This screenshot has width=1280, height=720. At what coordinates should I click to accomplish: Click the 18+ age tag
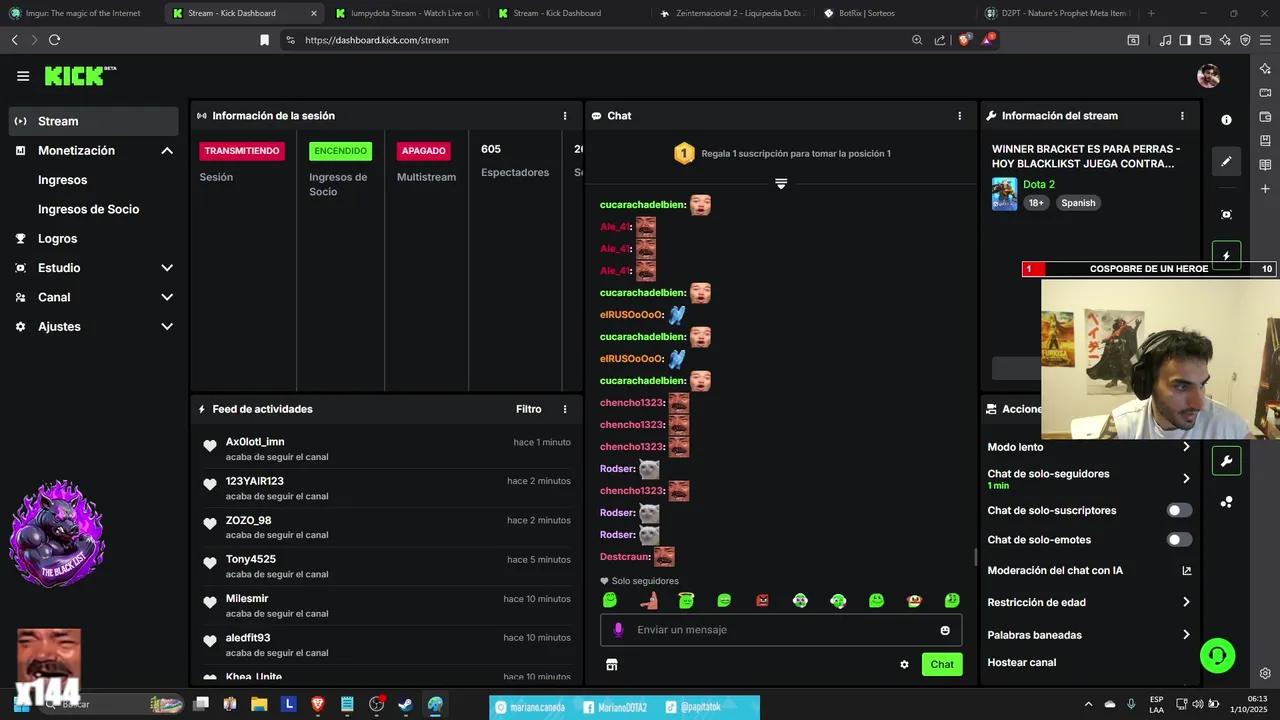1036,203
